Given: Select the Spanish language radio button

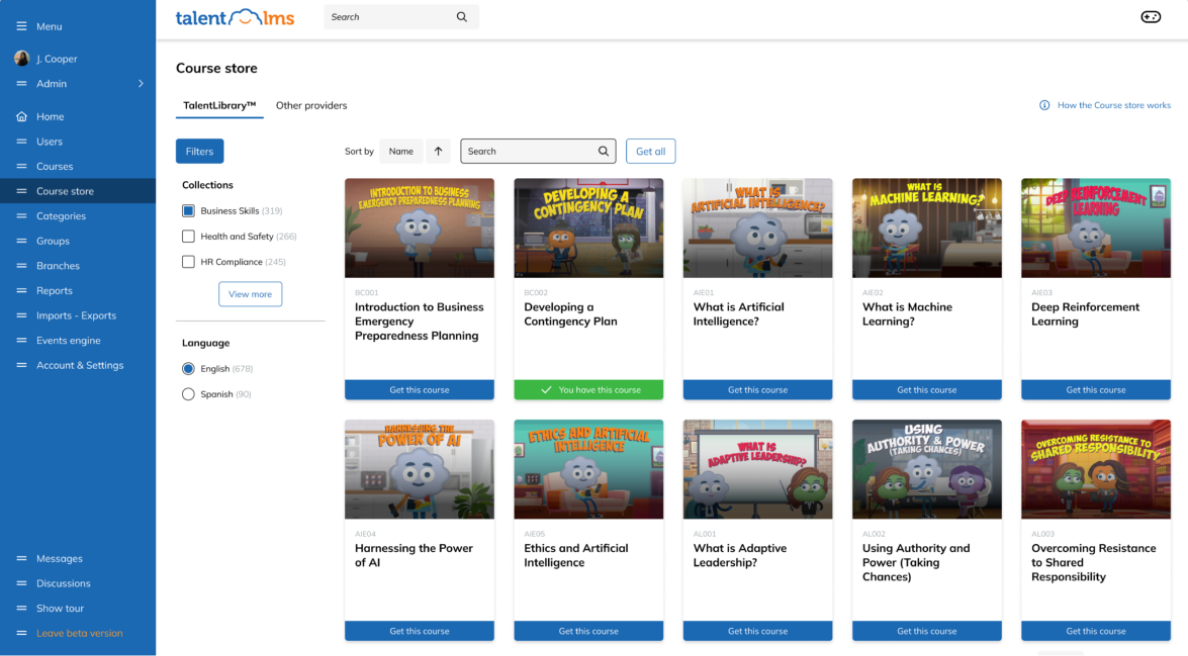Looking at the screenshot, I should coord(188,394).
